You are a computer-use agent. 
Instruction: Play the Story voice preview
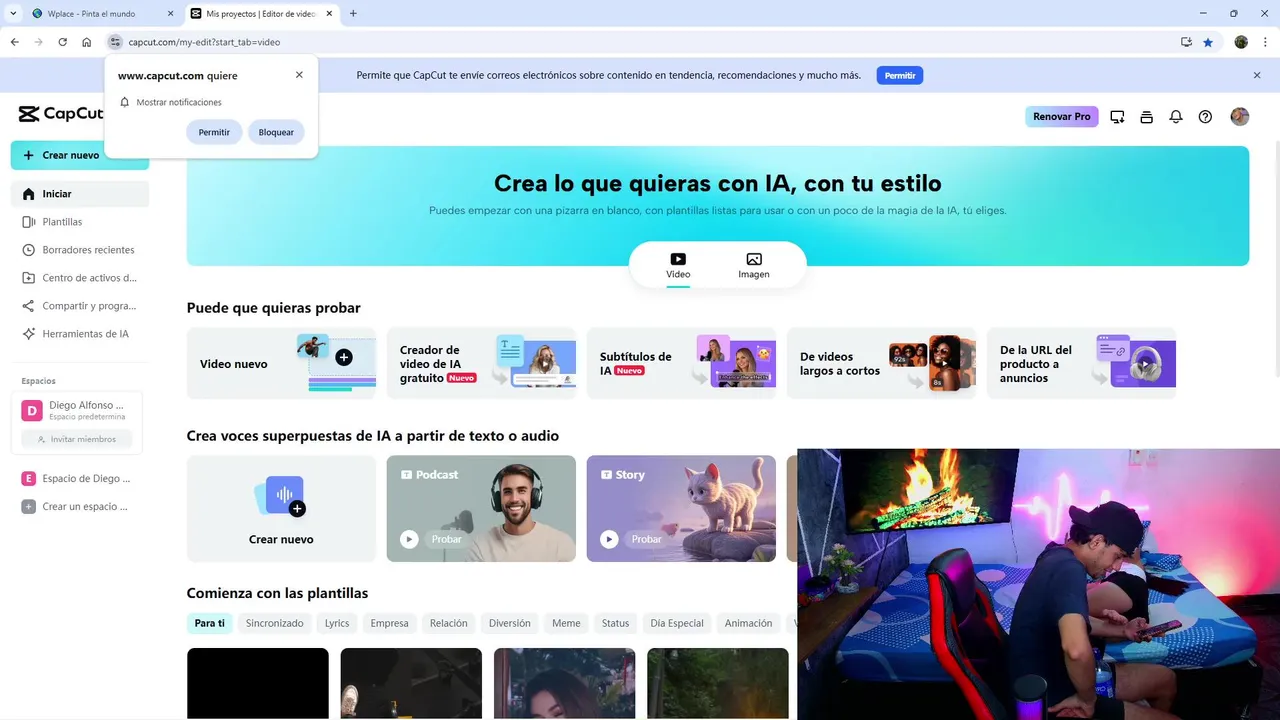[x=609, y=539]
